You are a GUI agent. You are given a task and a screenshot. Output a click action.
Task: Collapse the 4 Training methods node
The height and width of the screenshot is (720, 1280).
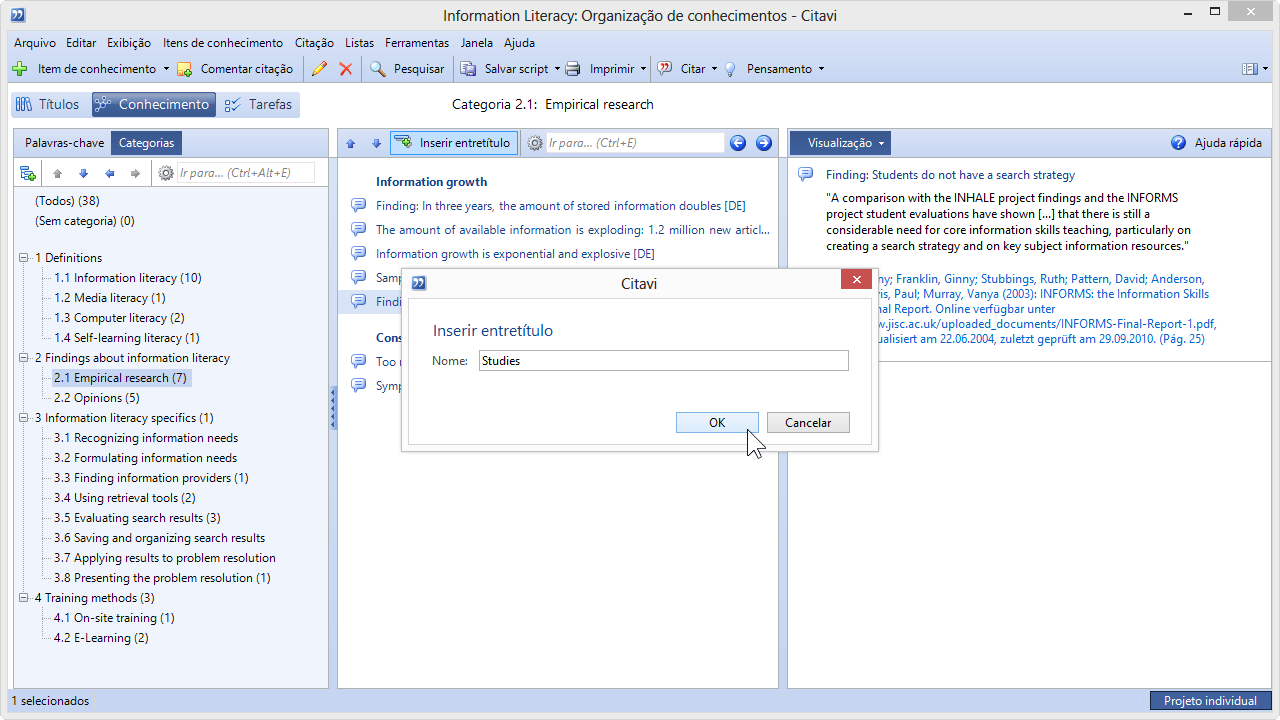tap(24, 598)
